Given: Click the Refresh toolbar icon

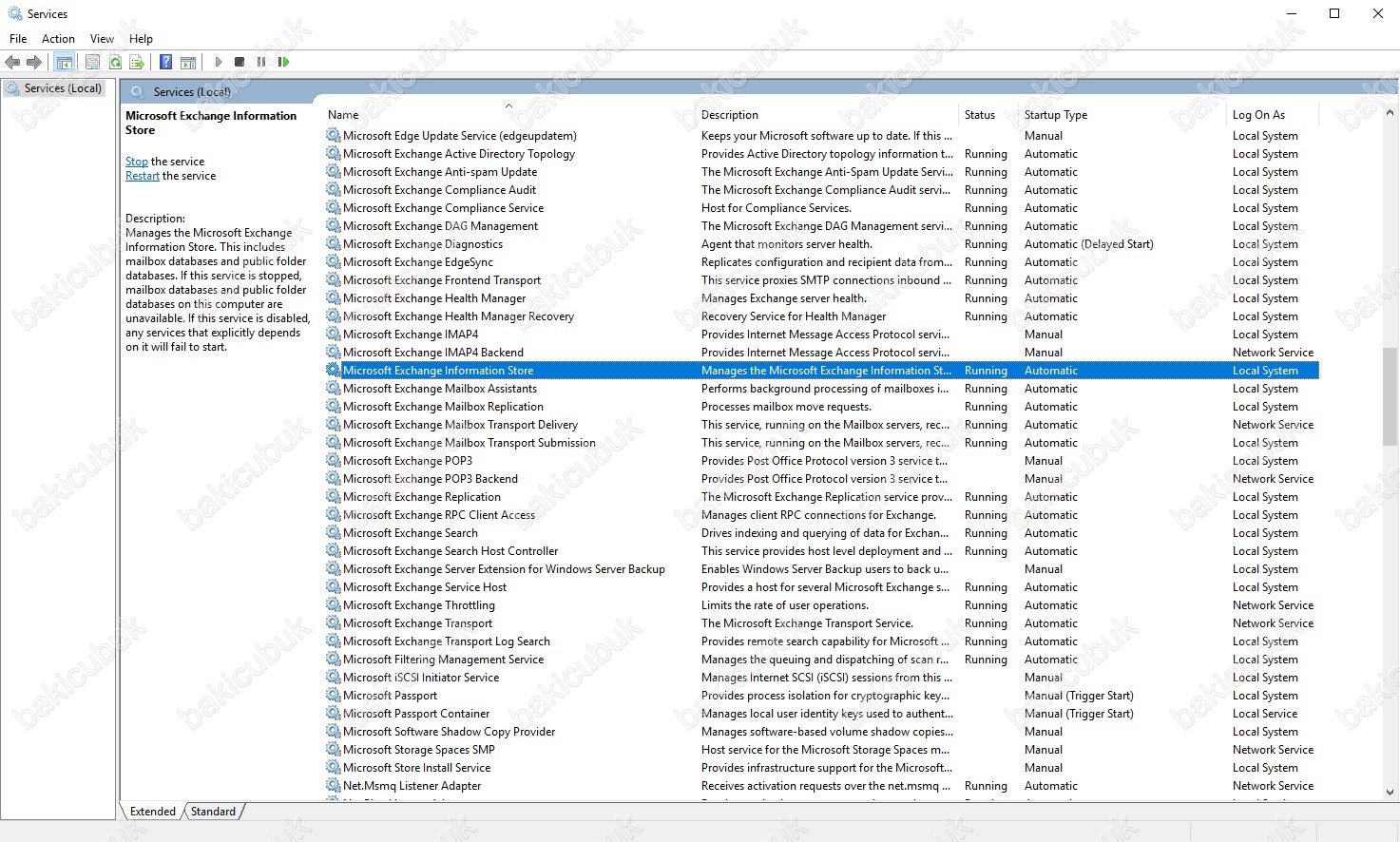Looking at the screenshot, I should coord(115,63).
